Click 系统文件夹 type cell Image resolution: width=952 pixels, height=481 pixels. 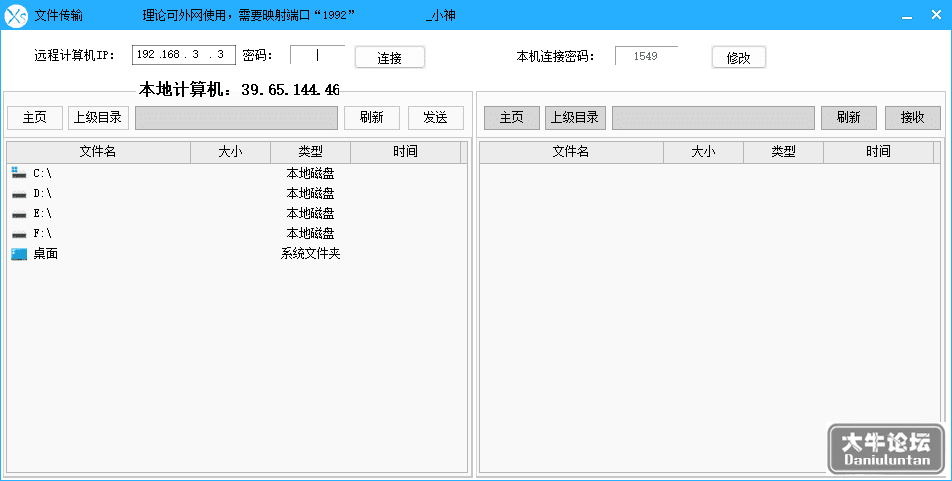(310, 254)
